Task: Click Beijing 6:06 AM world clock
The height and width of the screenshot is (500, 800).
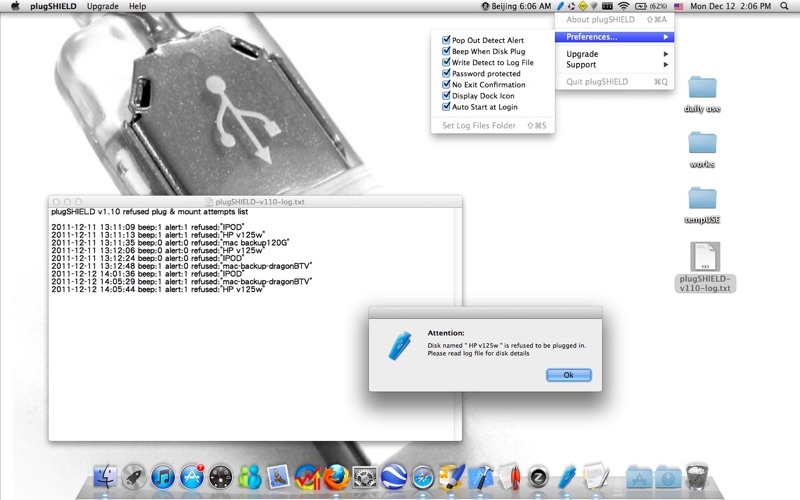Action: pyautogui.click(x=516, y=6)
